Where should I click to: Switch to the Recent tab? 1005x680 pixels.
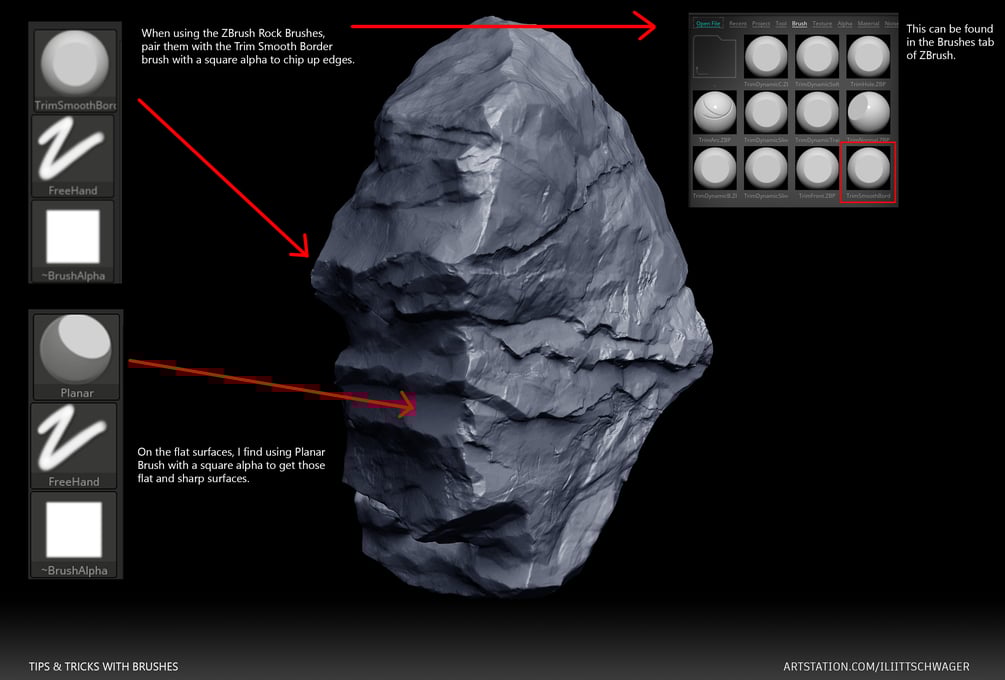[738, 24]
